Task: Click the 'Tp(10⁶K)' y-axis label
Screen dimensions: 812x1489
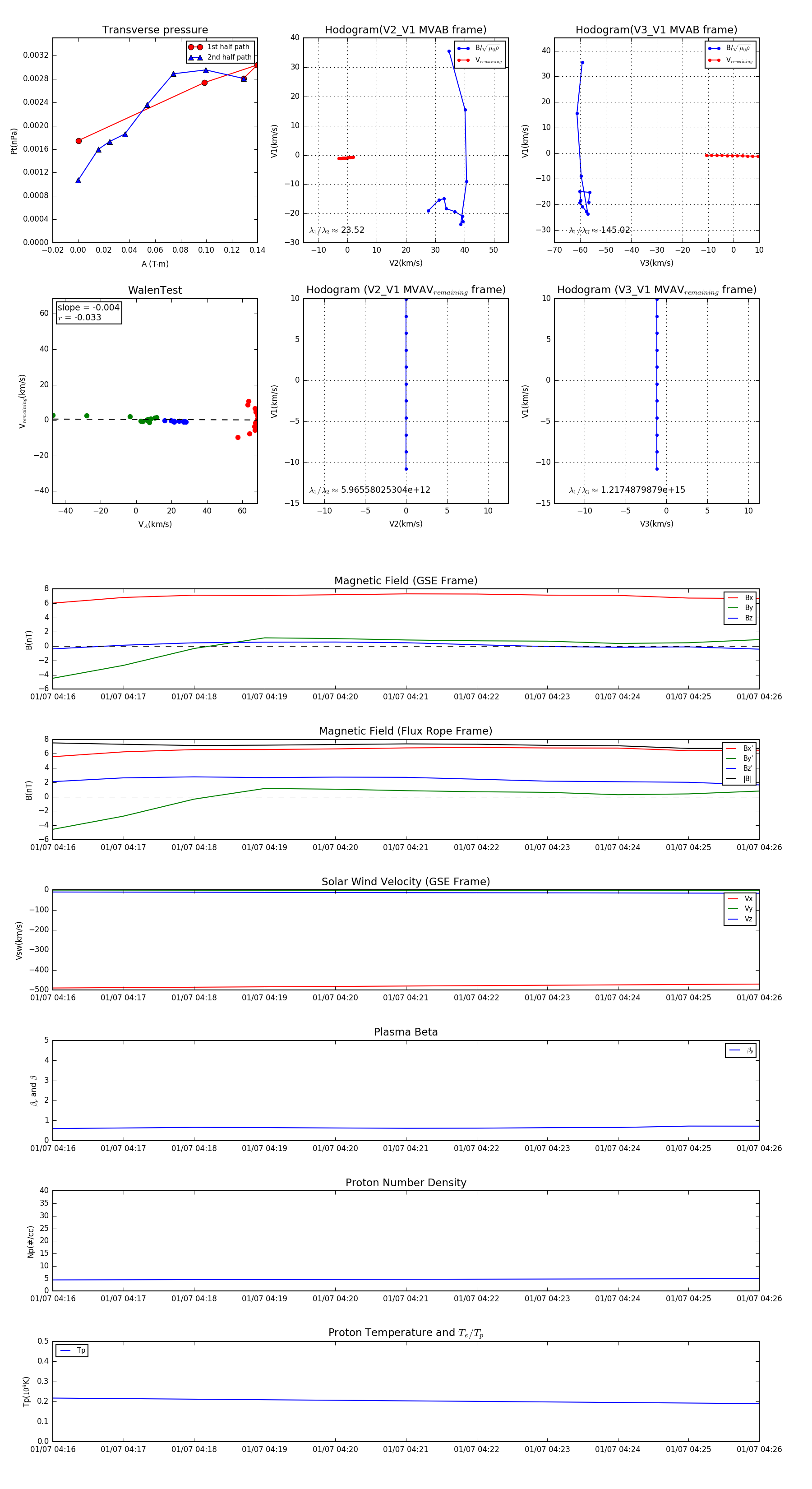Action: click(27, 1392)
